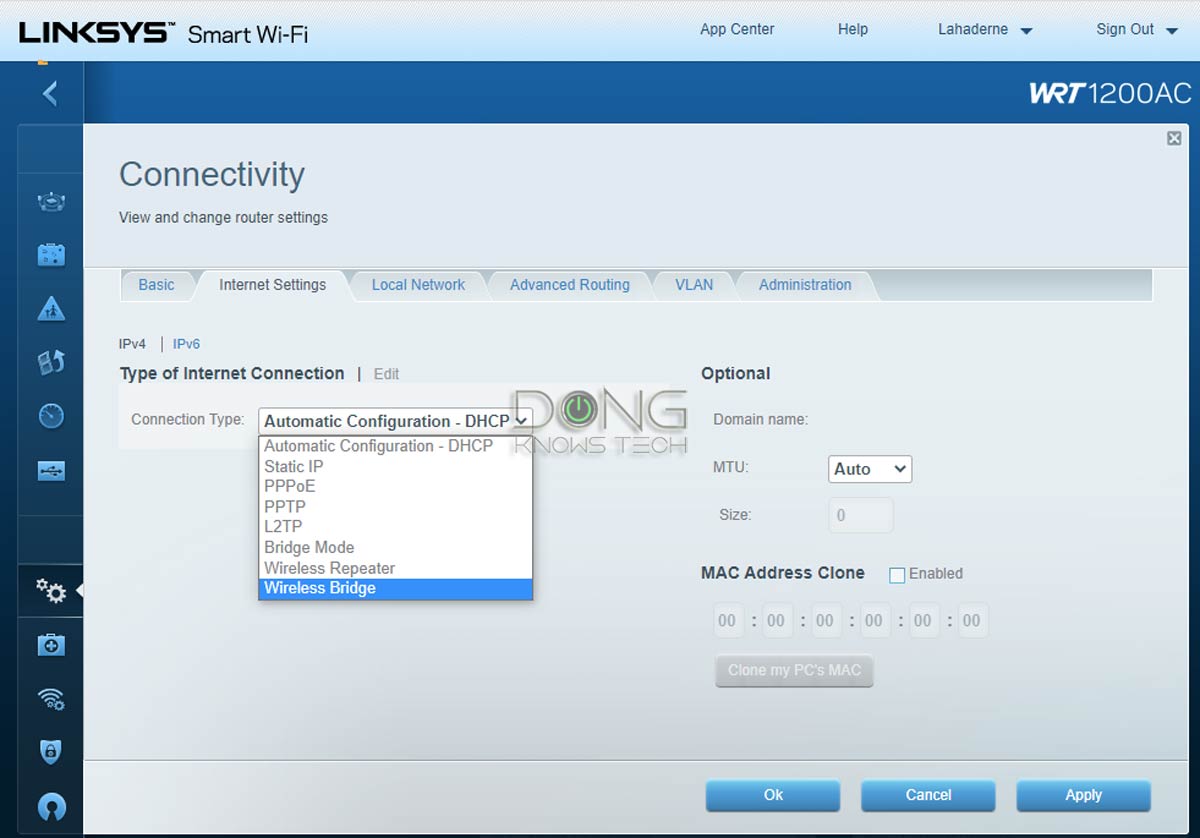The height and width of the screenshot is (838, 1200).
Task: Switch to the IPv6 link
Action: (x=186, y=344)
